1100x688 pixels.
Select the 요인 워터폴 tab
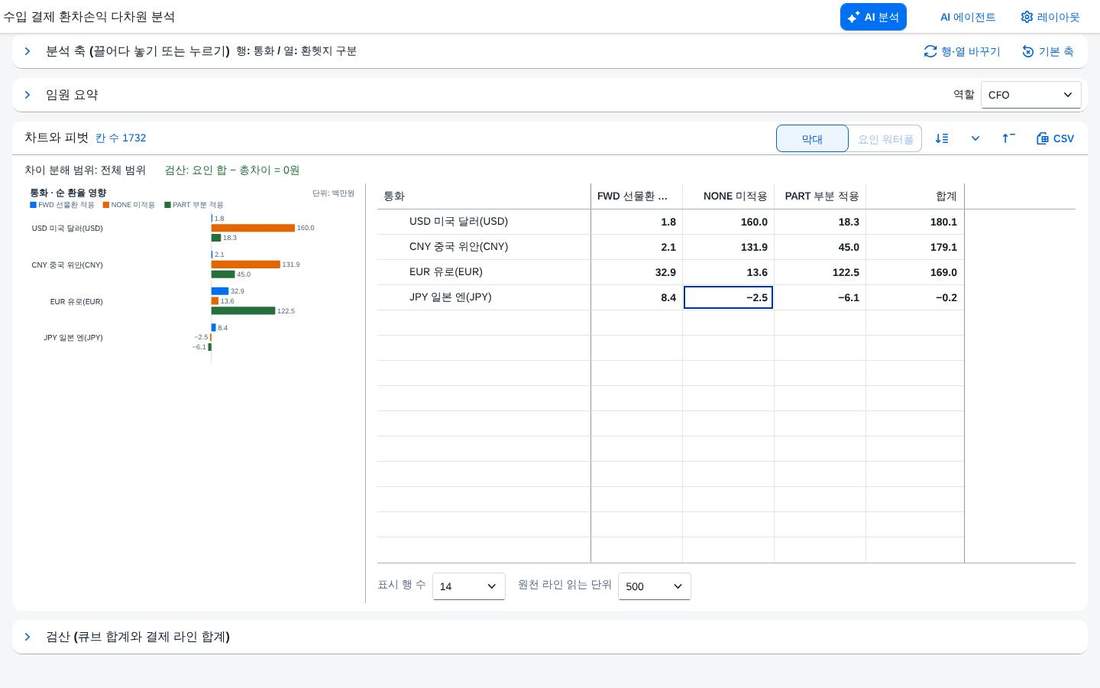pos(885,139)
